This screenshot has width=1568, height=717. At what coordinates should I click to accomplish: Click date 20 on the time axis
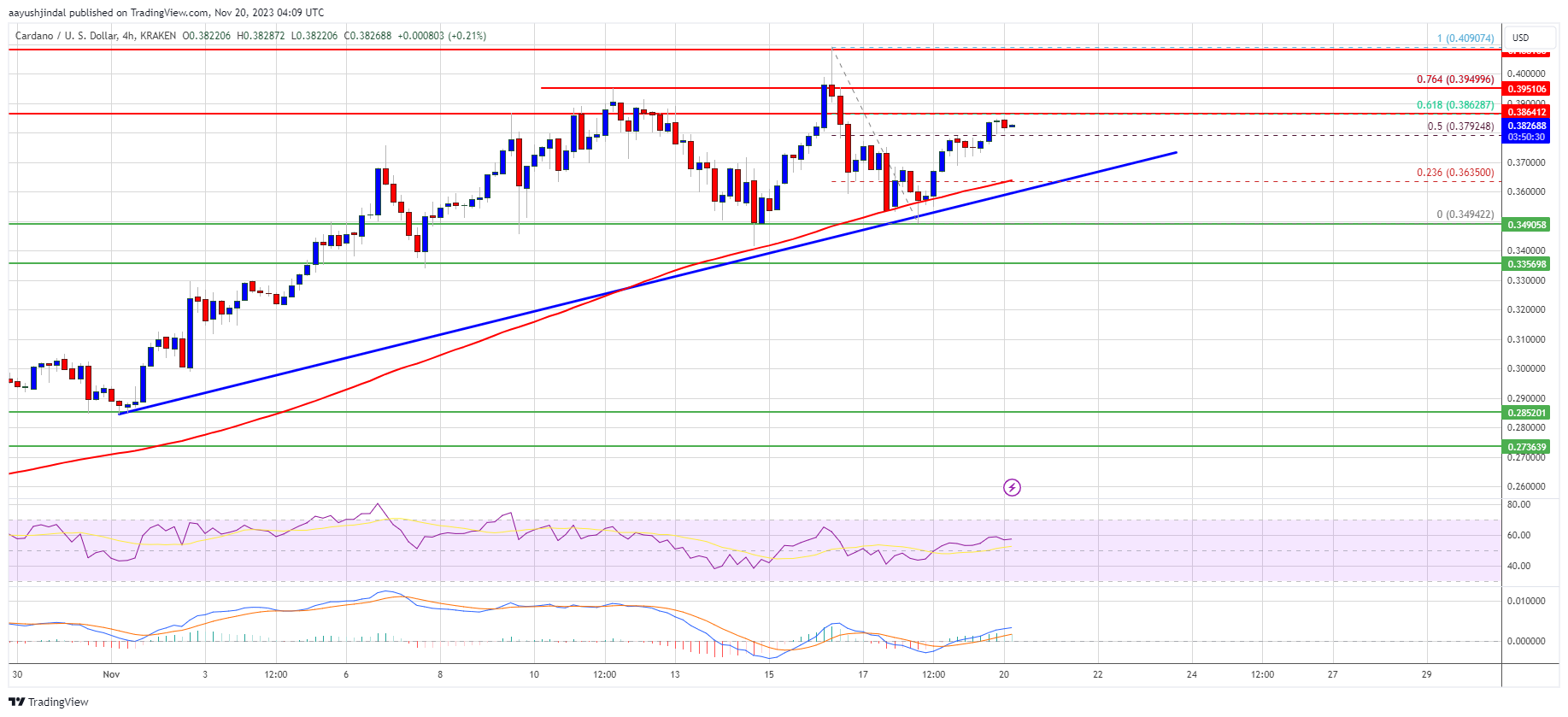pos(1004,674)
